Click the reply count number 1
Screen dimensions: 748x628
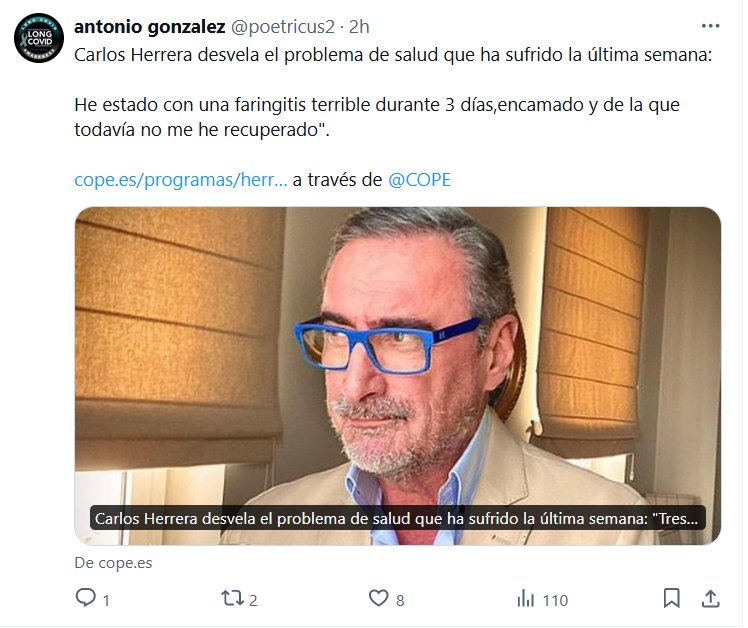[x=106, y=600]
